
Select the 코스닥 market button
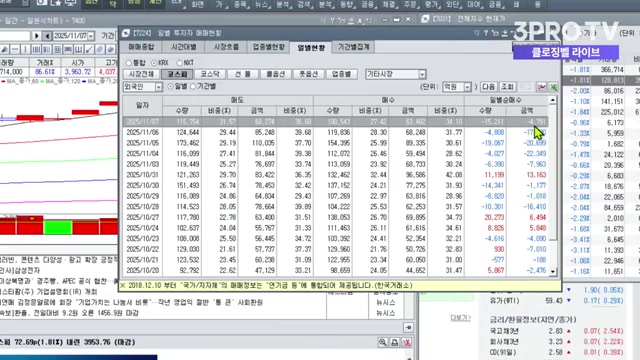click(x=210, y=74)
